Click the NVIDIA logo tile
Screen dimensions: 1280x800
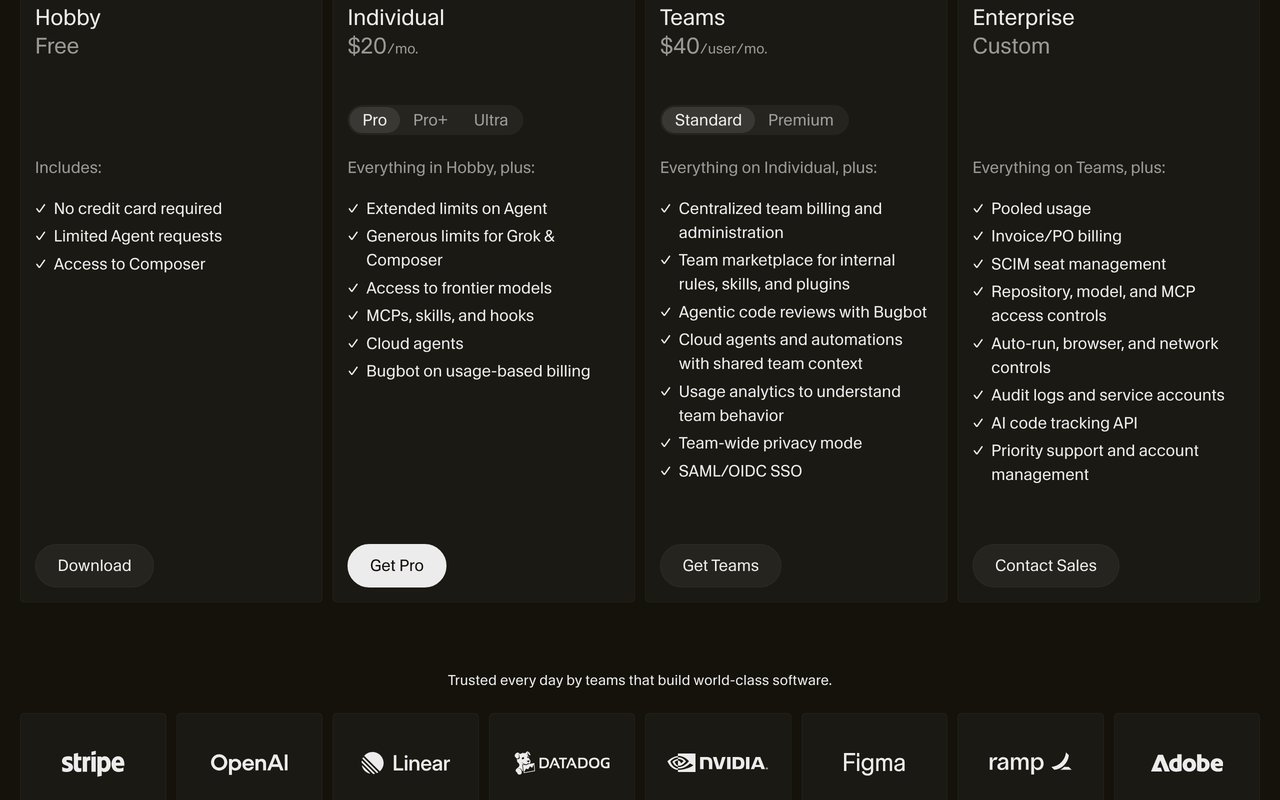718,757
